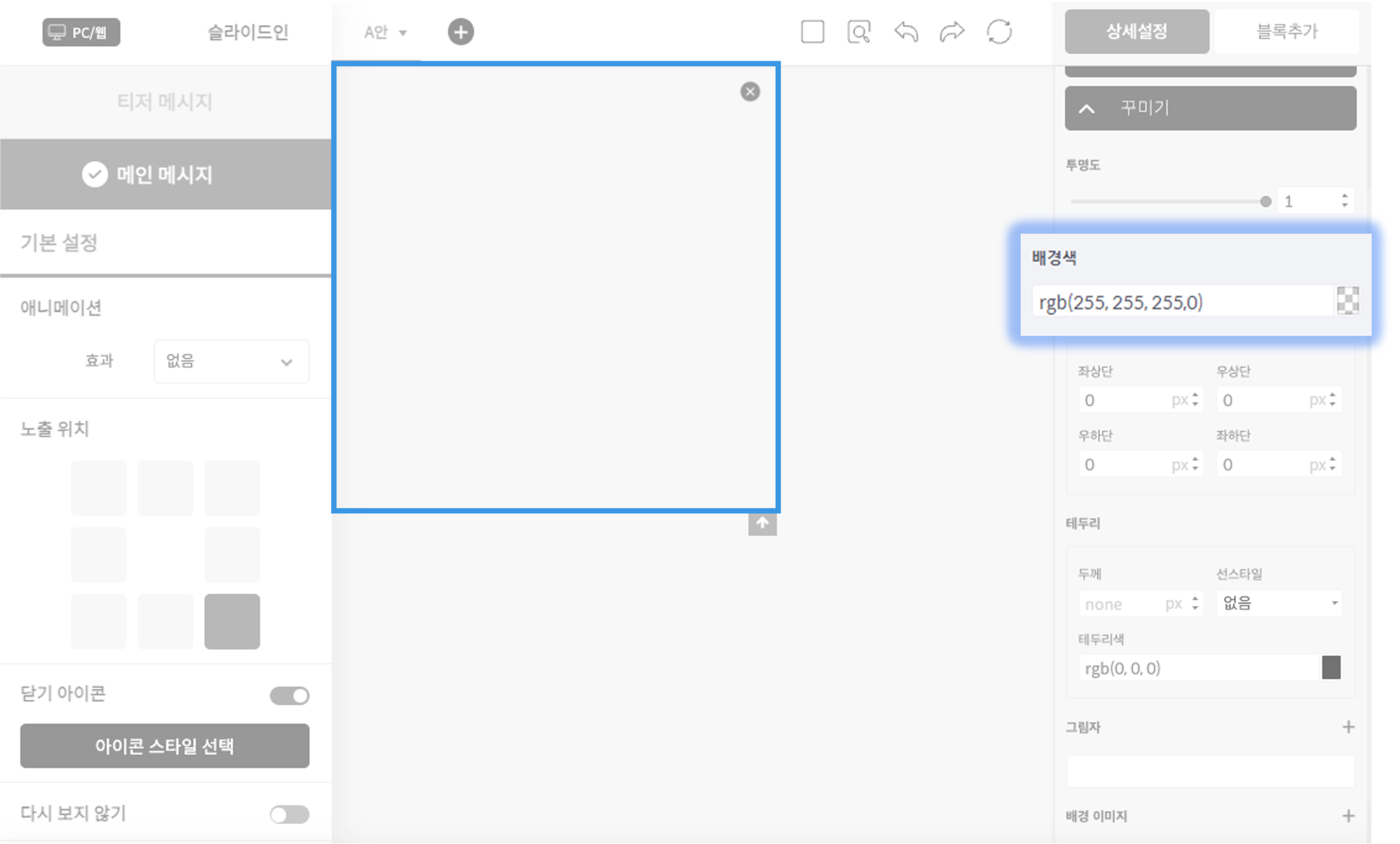Viewport: 1400px width, 844px height.
Task: Open the 선스타일 dropdown
Action: tap(1279, 603)
